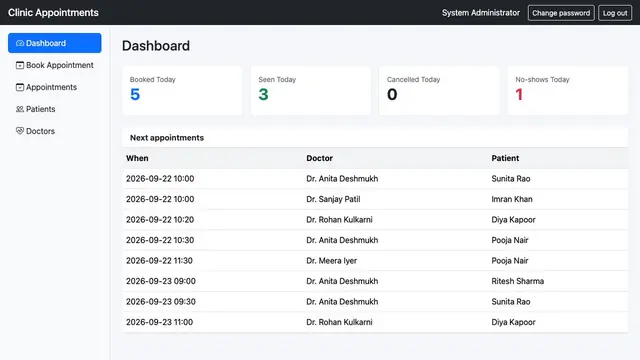Select the Cancelled Today value 0
This screenshot has width=640, height=360.
pos(392,95)
